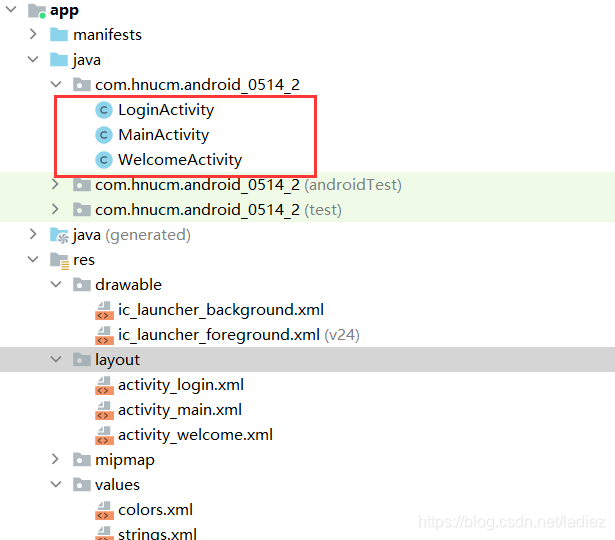This screenshot has height=540, width=615.
Task: Select the app module label
Action: [64, 11]
